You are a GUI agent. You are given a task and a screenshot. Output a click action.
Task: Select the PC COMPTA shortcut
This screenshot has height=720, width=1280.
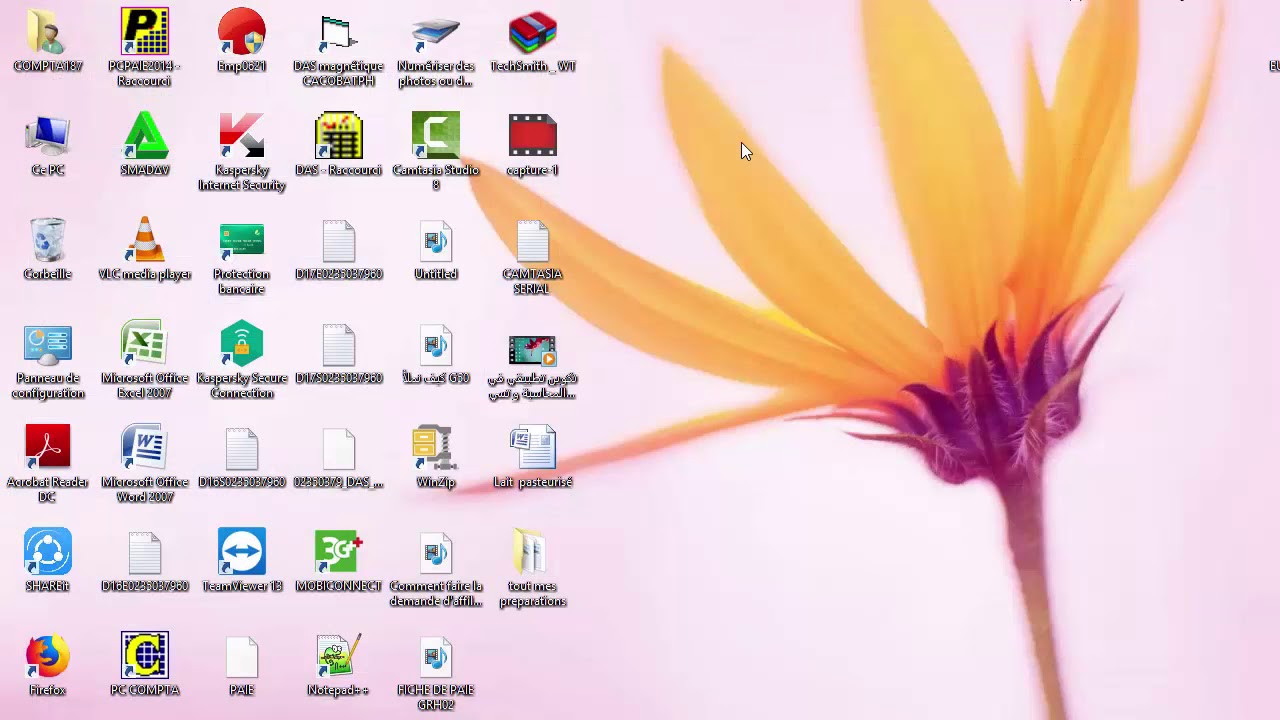click(x=145, y=656)
